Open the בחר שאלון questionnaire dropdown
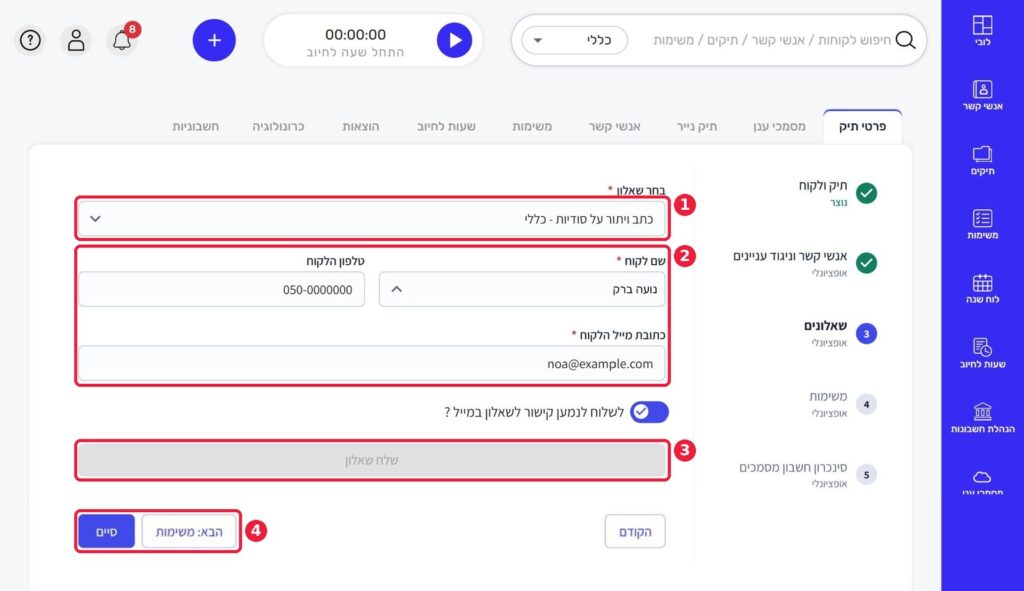The height and width of the screenshot is (591, 1024). click(x=372, y=219)
